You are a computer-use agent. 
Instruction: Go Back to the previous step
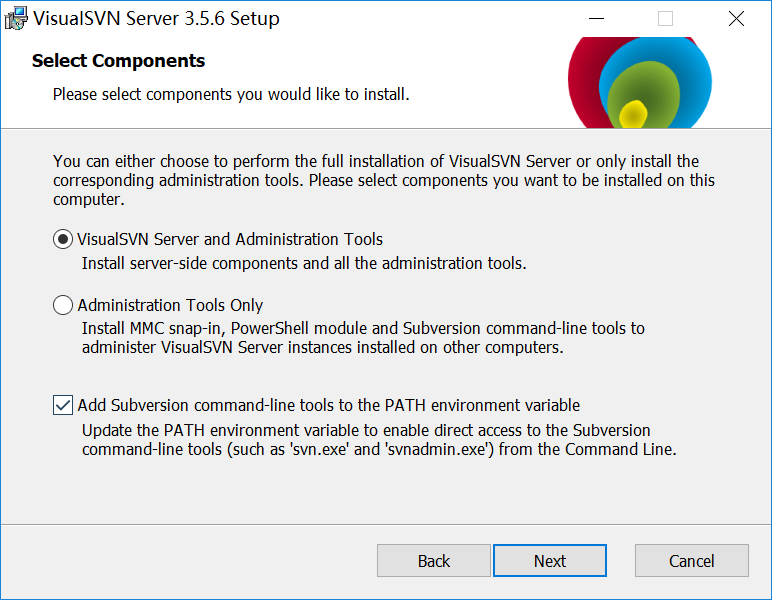click(x=434, y=561)
